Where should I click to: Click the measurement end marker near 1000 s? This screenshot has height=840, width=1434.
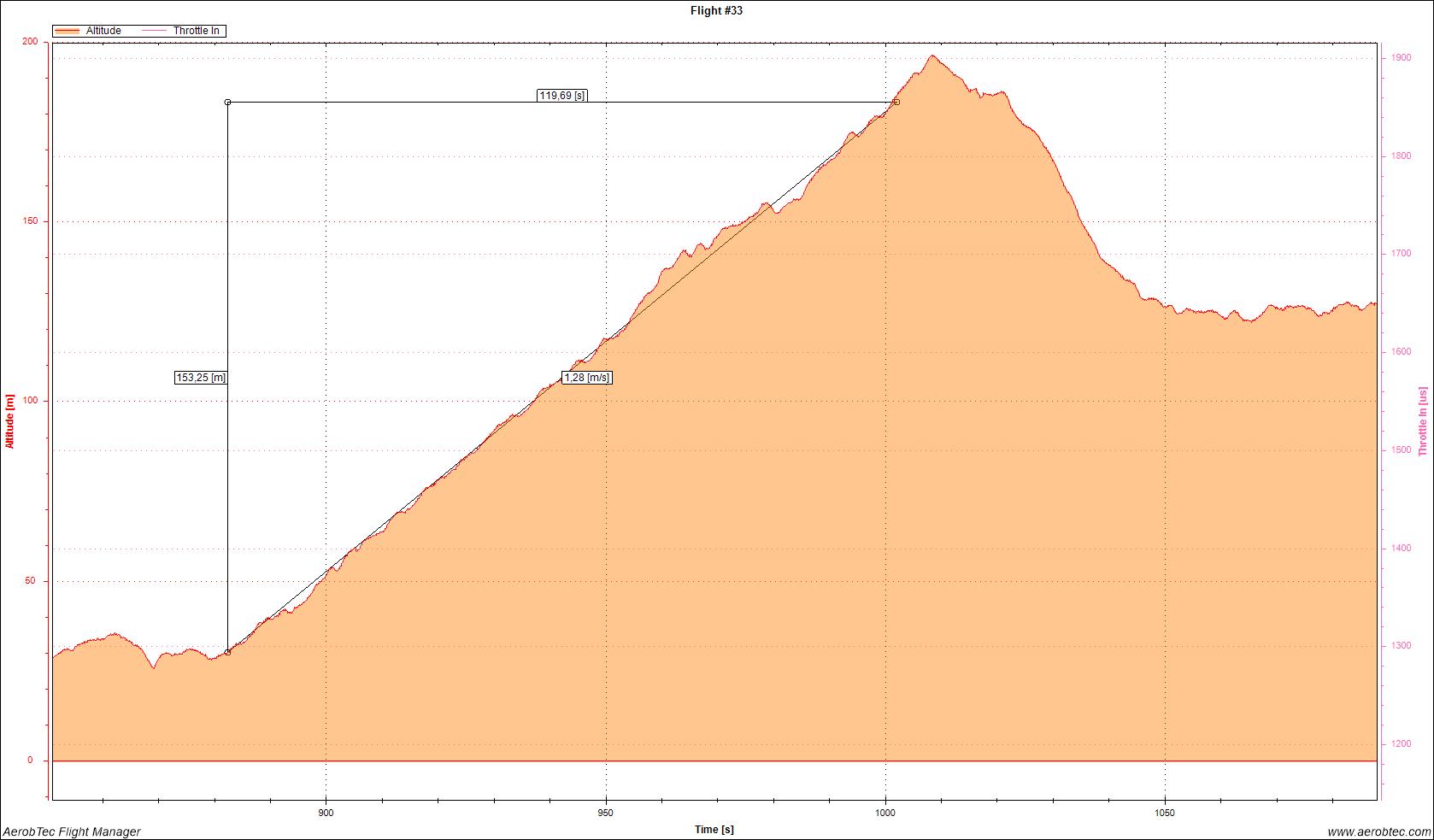(896, 102)
